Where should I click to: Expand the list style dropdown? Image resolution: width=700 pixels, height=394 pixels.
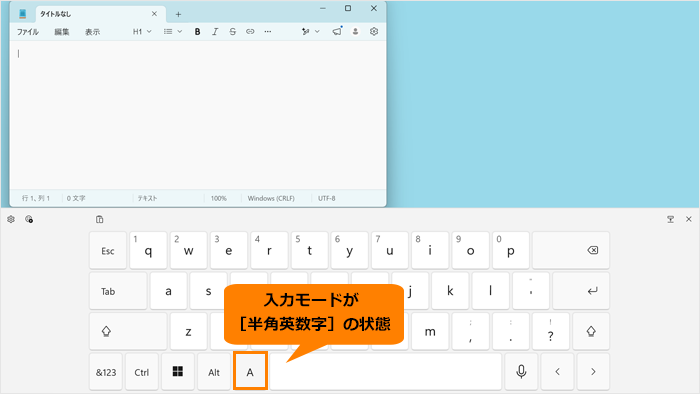173,32
